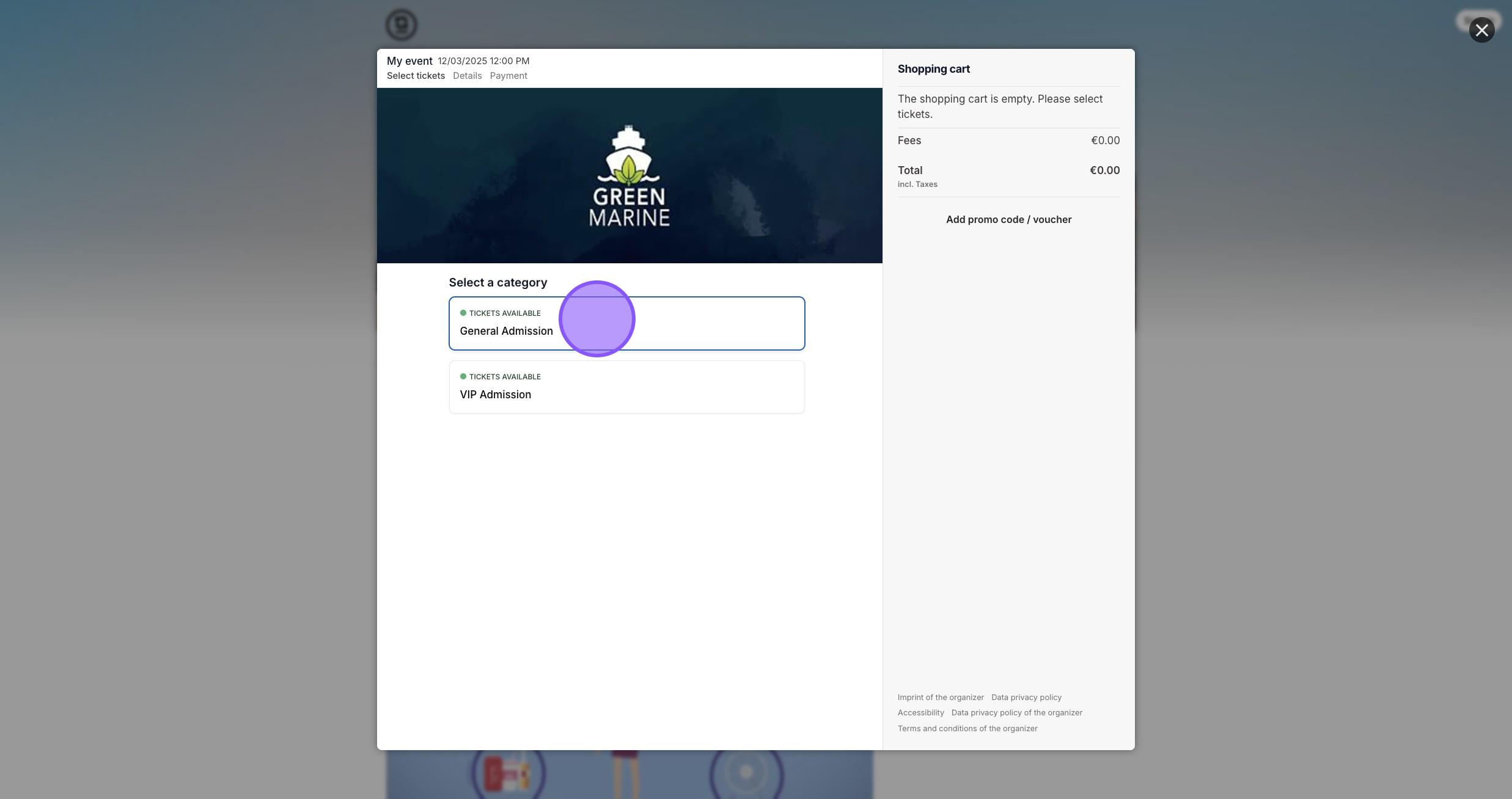Viewport: 1512px width, 799px height.
Task: Click the circular logo behind the overlay
Action: (401, 25)
